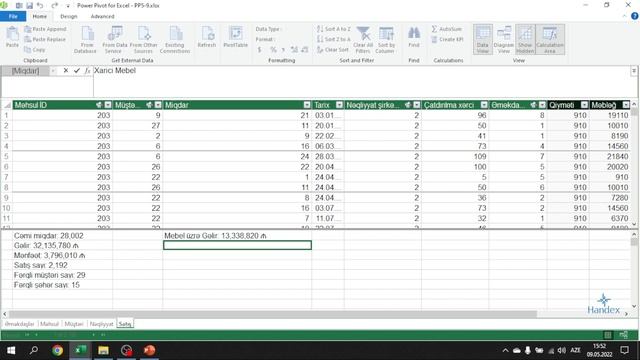Viewport: 640px width, 360px height.
Task: Select the Gəlir 32,135,780 measure cell
Action: click(62, 245)
